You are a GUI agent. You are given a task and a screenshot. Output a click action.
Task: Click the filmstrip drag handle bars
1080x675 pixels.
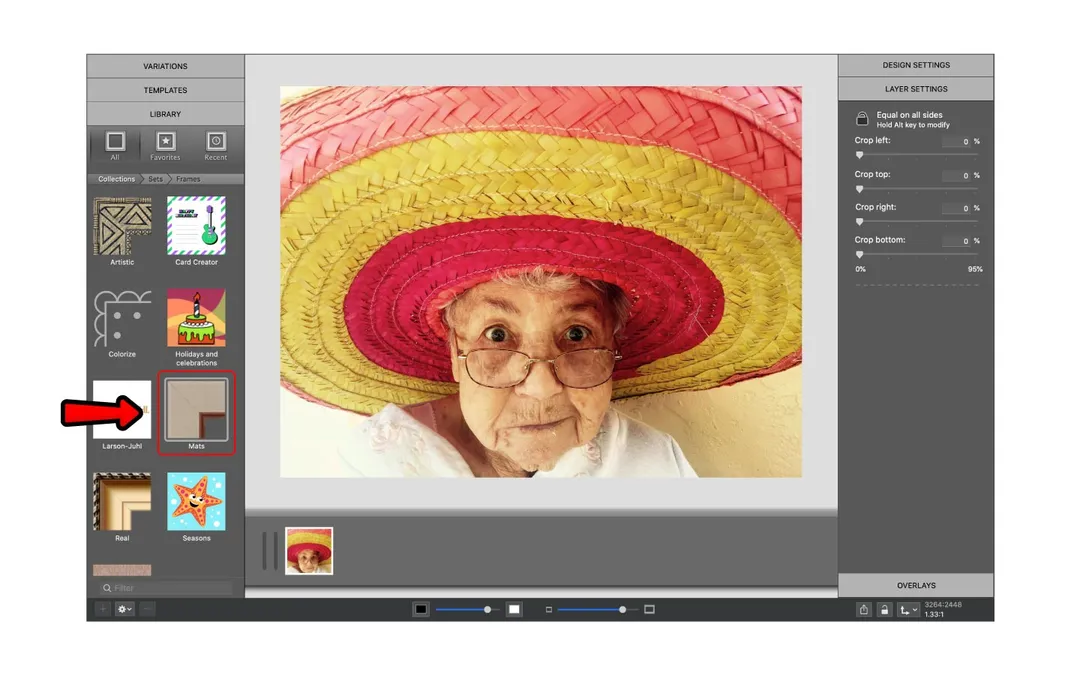269,551
